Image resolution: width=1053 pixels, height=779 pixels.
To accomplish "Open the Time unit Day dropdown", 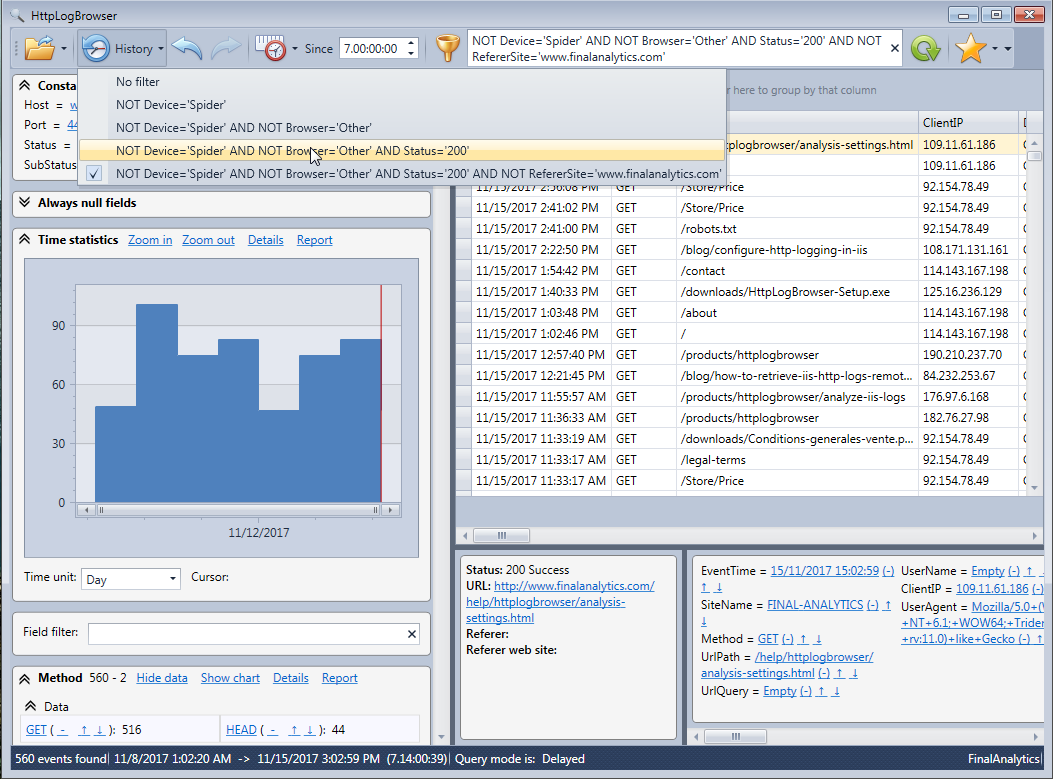I will click(131, 579).
